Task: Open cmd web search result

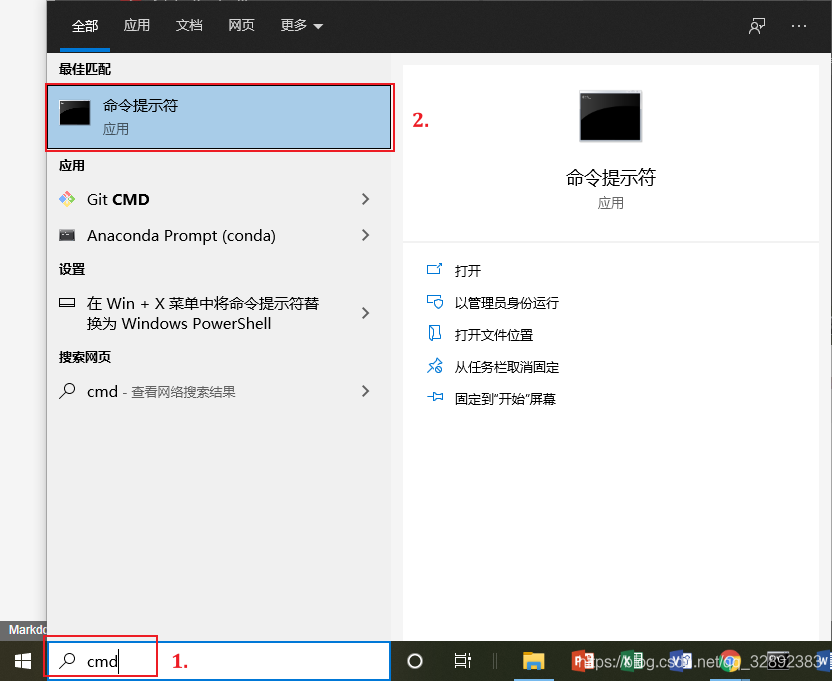Action: coord(214,392)
